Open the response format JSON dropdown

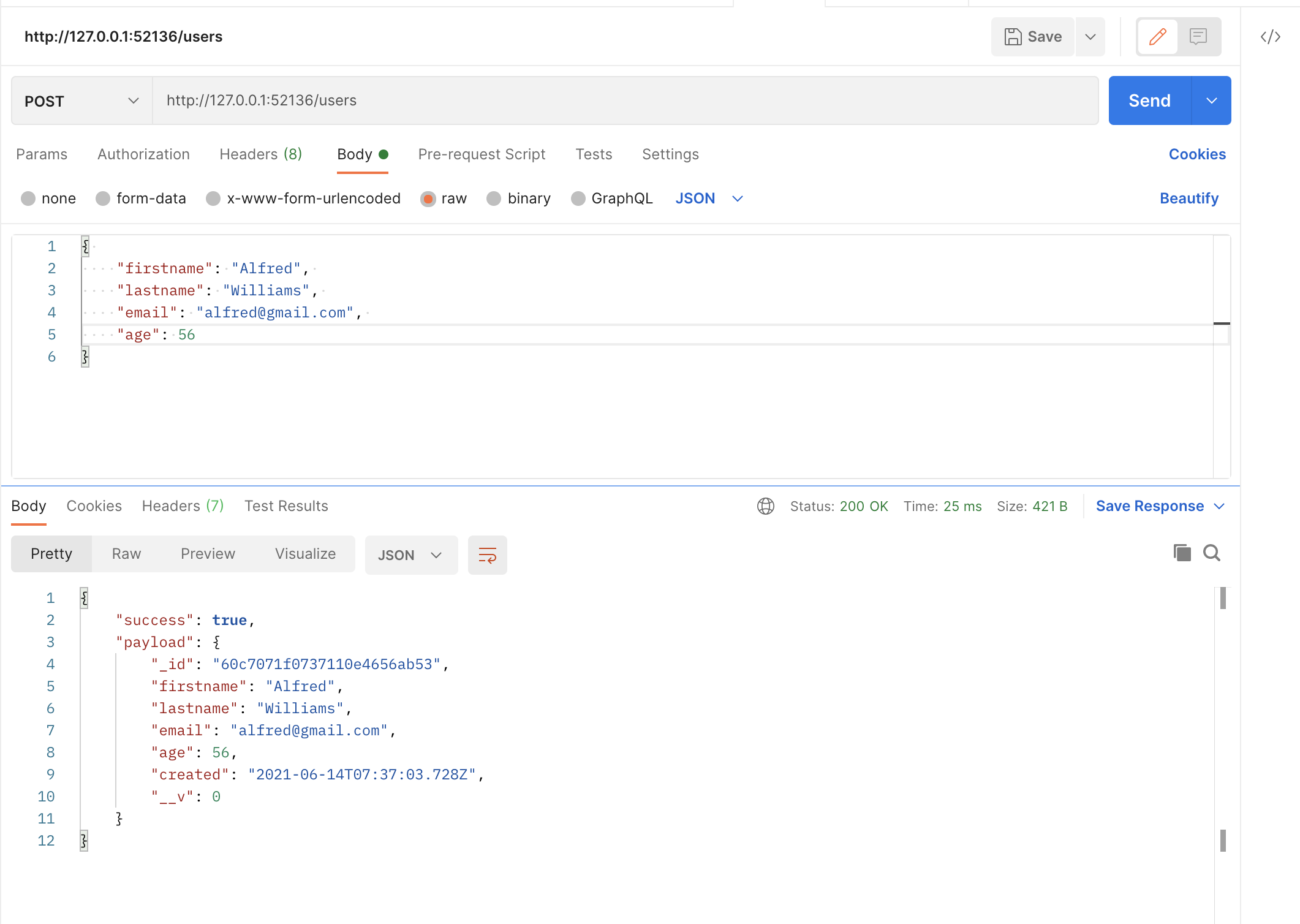(x=411, y=555)
